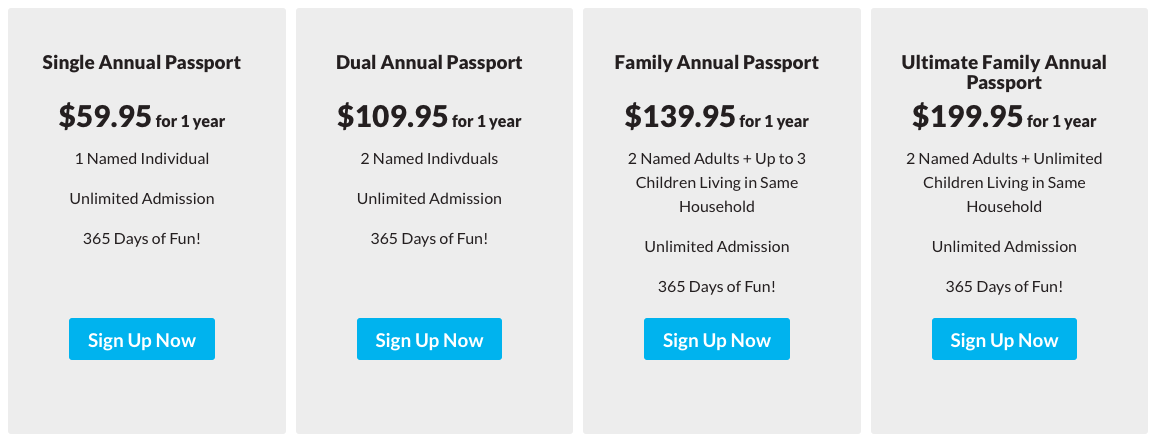The image size is (1158, 446).
Task: Select the Dual Annual Passport title
Action: (429, 62)
